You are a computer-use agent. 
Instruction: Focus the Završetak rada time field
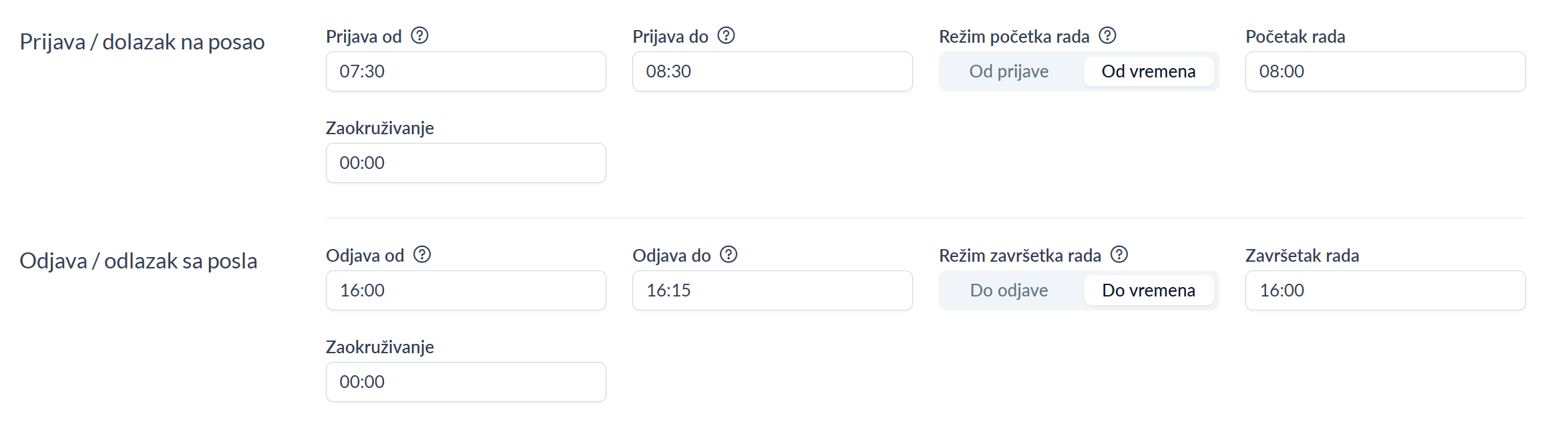click(x=1385, y=290)
